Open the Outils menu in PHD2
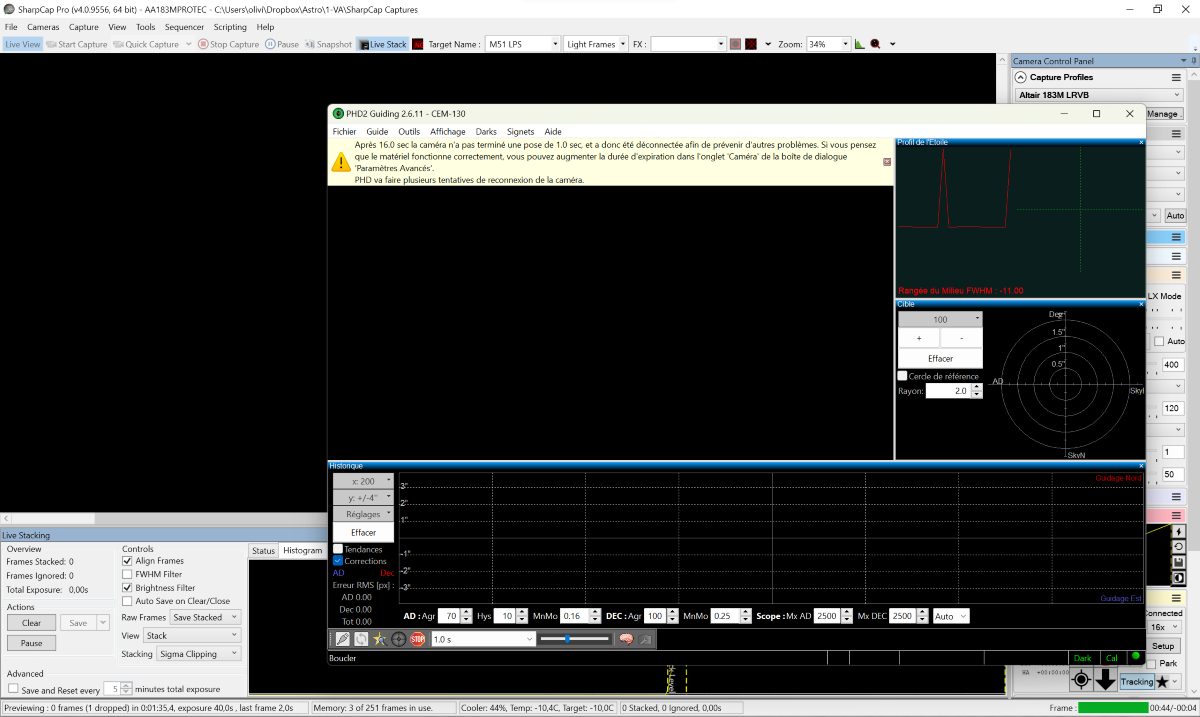The image size is (1200, 717). (x=408, y=131)
